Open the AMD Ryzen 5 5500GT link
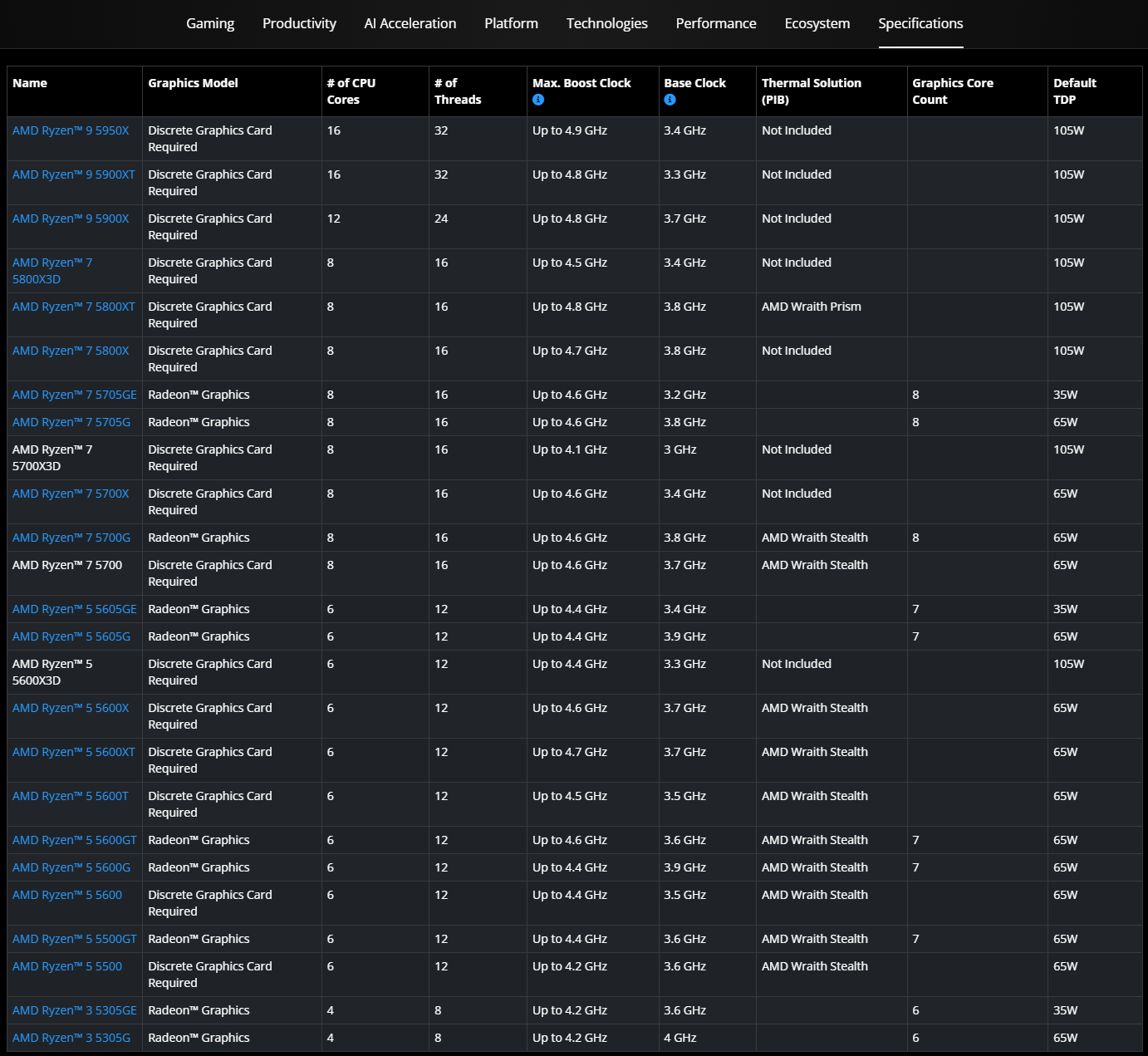The height and width of the screenshot is (1056, 1148). pos(75,939)
